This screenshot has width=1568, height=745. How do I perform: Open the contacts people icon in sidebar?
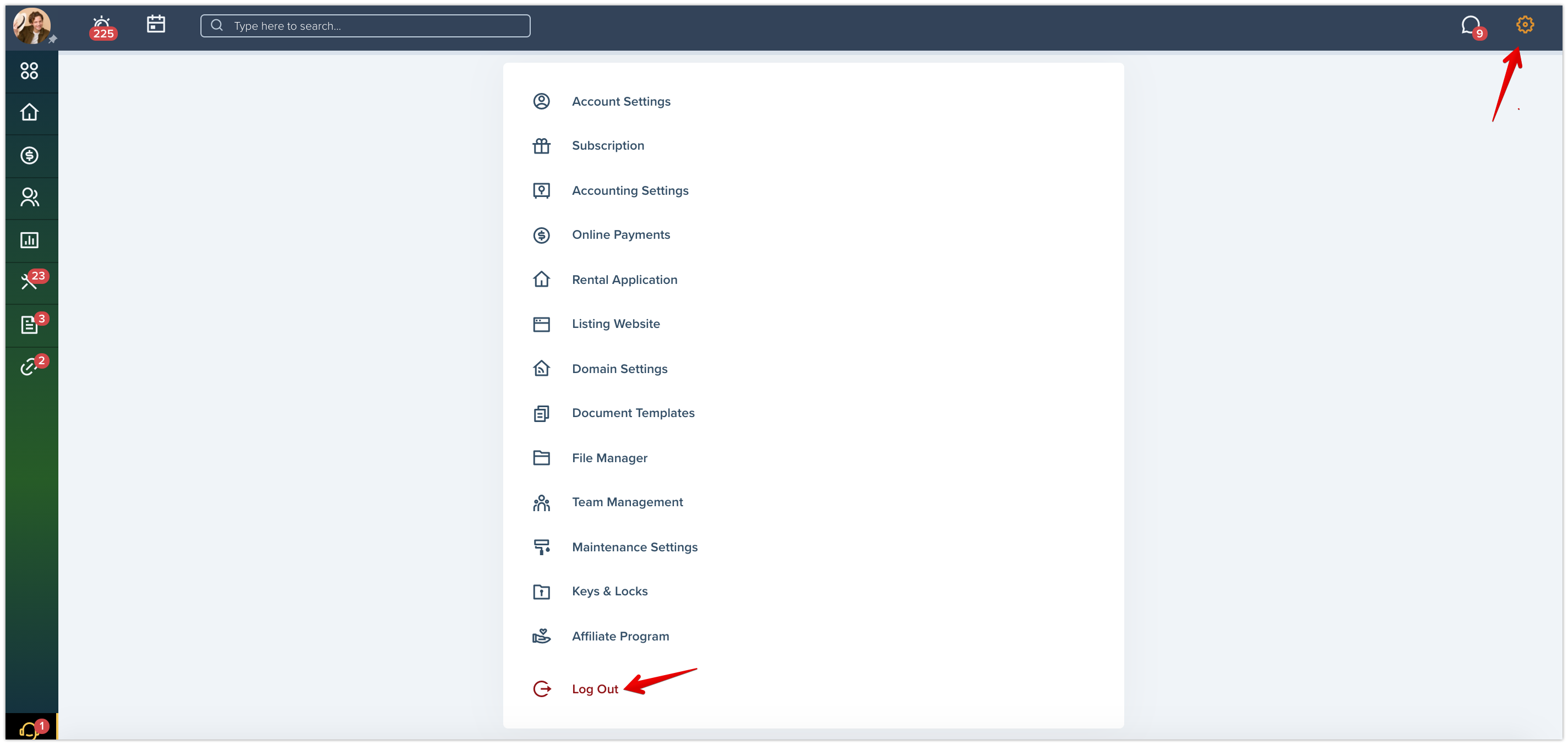[x=29, y=197]
